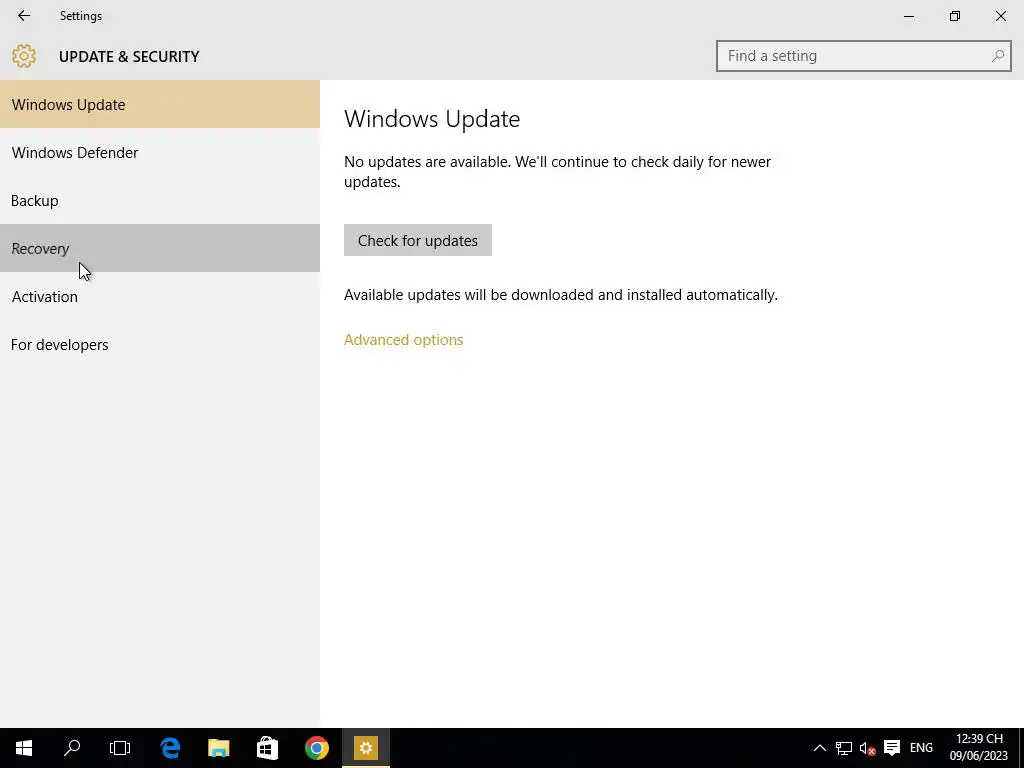Image resolution: width=1024 pixels, height=768 pixels.
Task: Launch Microsoft Edge from the taskbar
Action: [170, 748]
